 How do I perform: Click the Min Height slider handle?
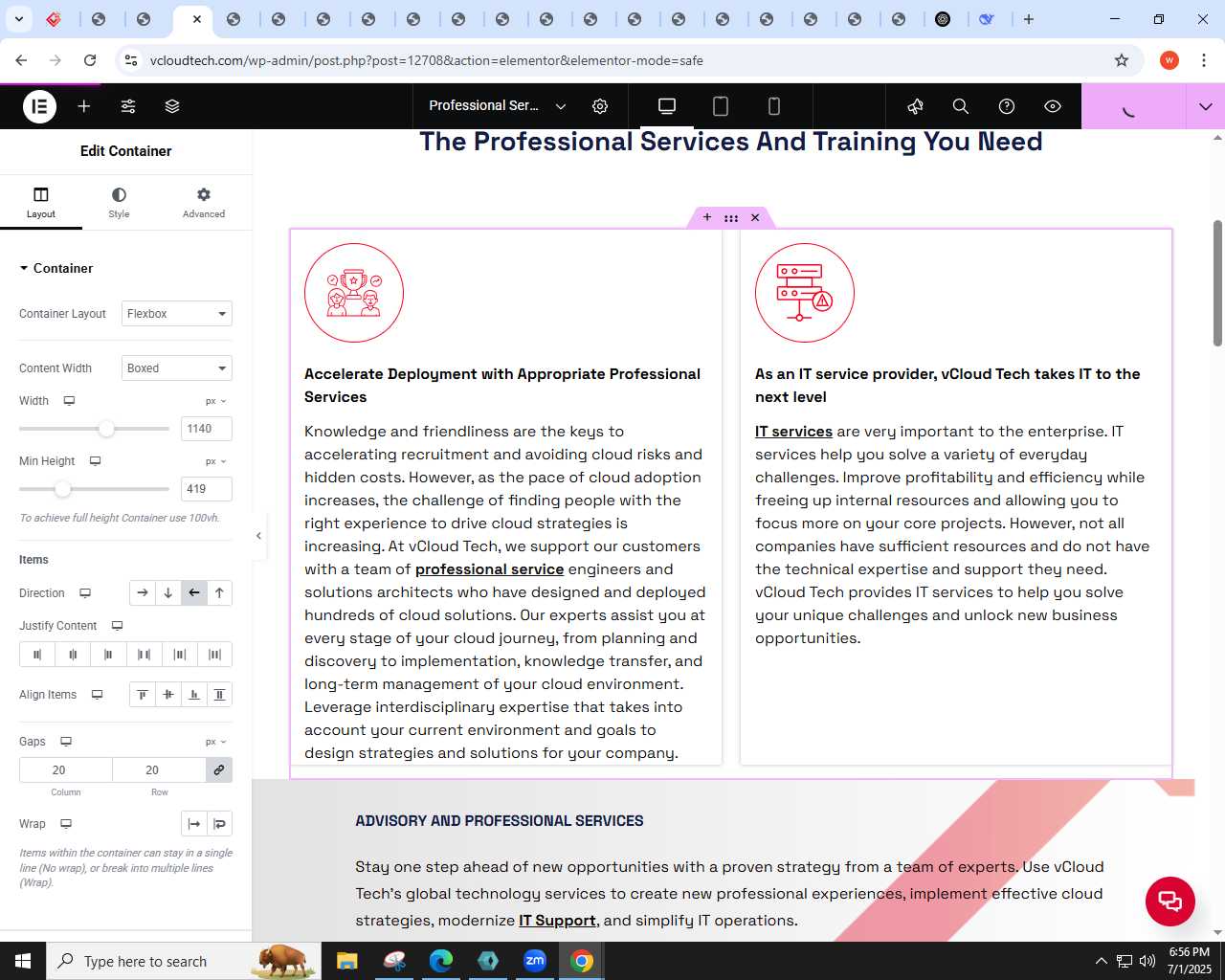[x=62, y=489]
